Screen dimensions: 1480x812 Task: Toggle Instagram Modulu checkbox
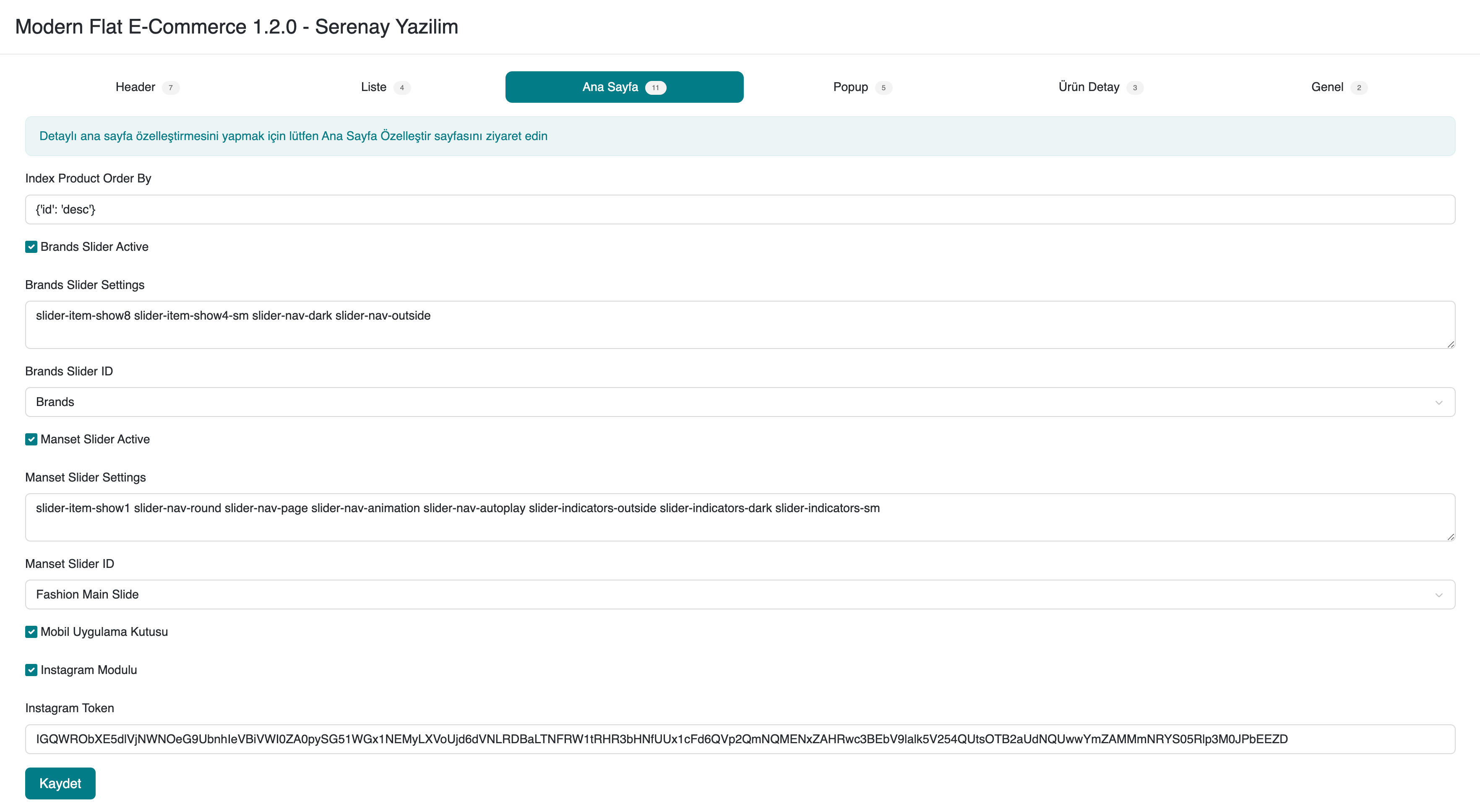coord(31,670)
